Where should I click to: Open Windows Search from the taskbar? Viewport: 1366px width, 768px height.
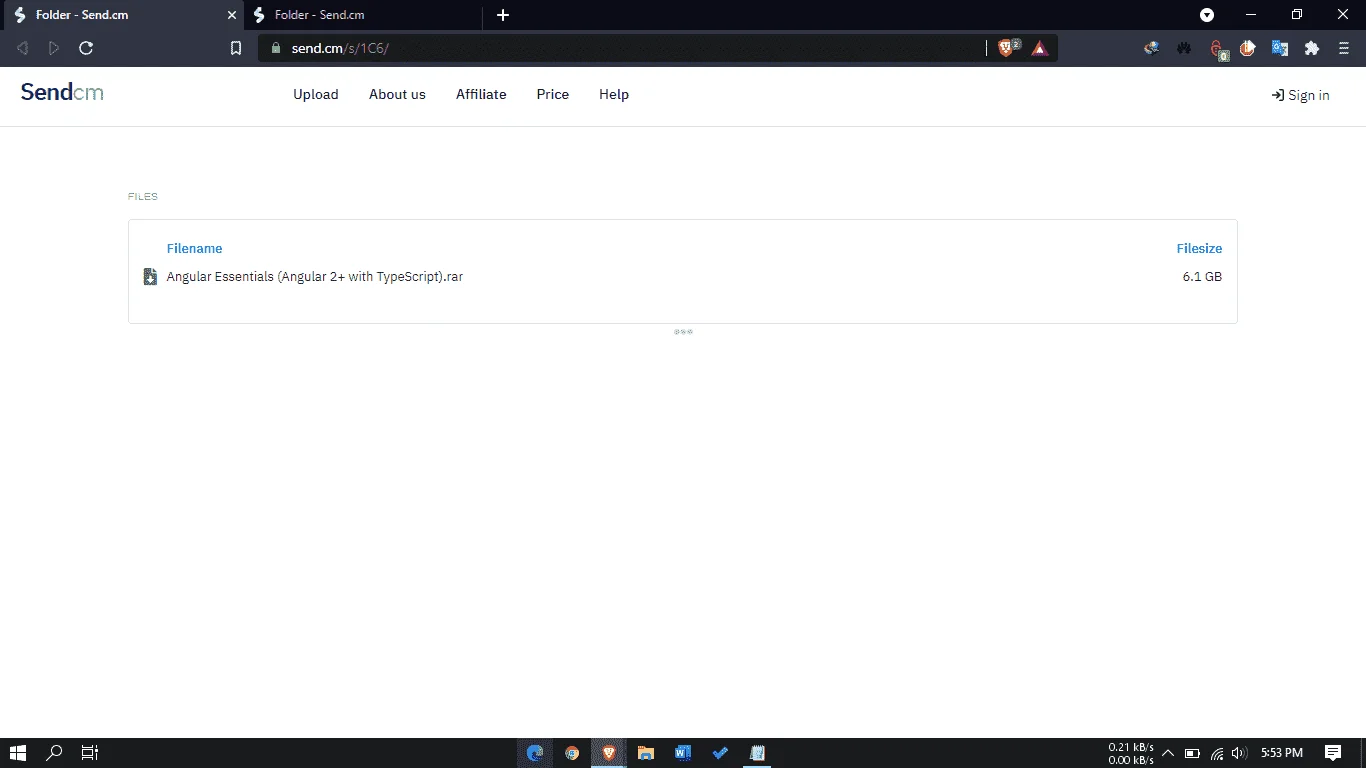click(x=55, y=753)
